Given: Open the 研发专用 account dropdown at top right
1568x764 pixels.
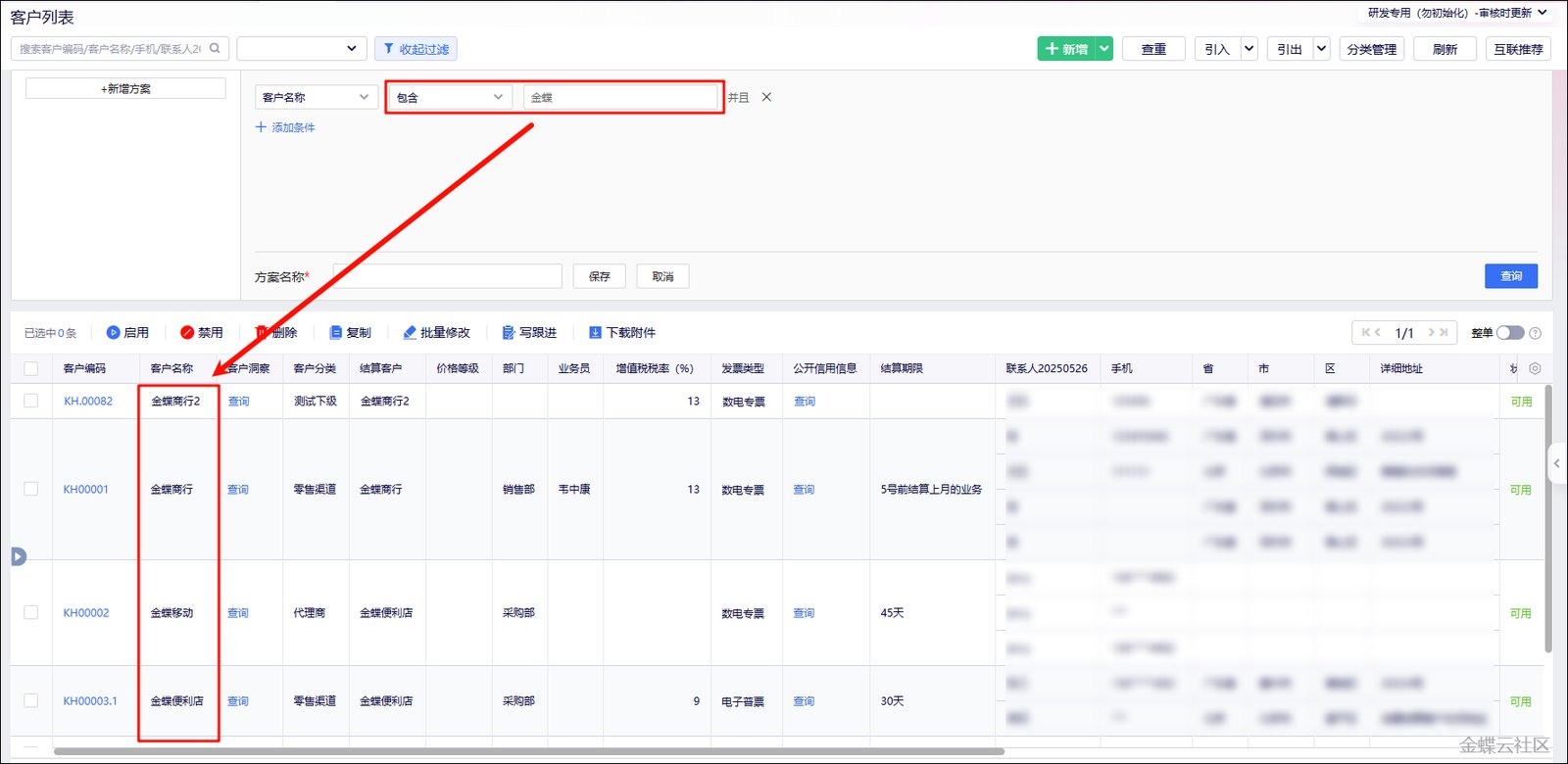Looking at the screenshot, I should 1457,13.
